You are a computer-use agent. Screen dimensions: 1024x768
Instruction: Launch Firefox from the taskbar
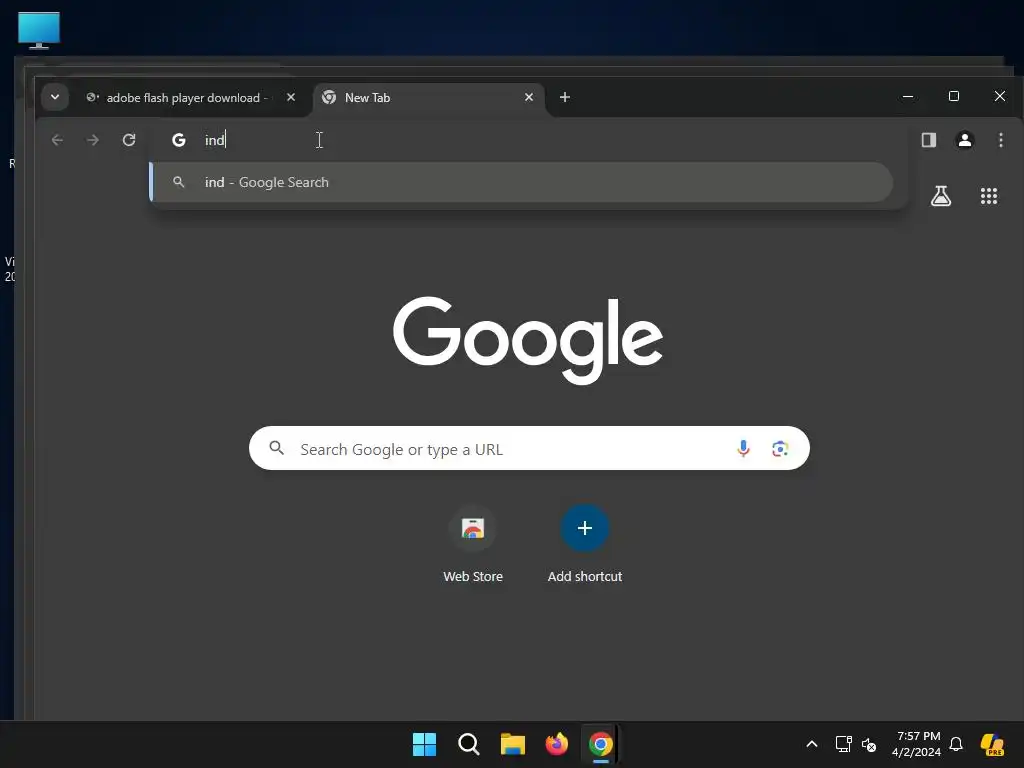pyautogui.click(x=556, y=744)
